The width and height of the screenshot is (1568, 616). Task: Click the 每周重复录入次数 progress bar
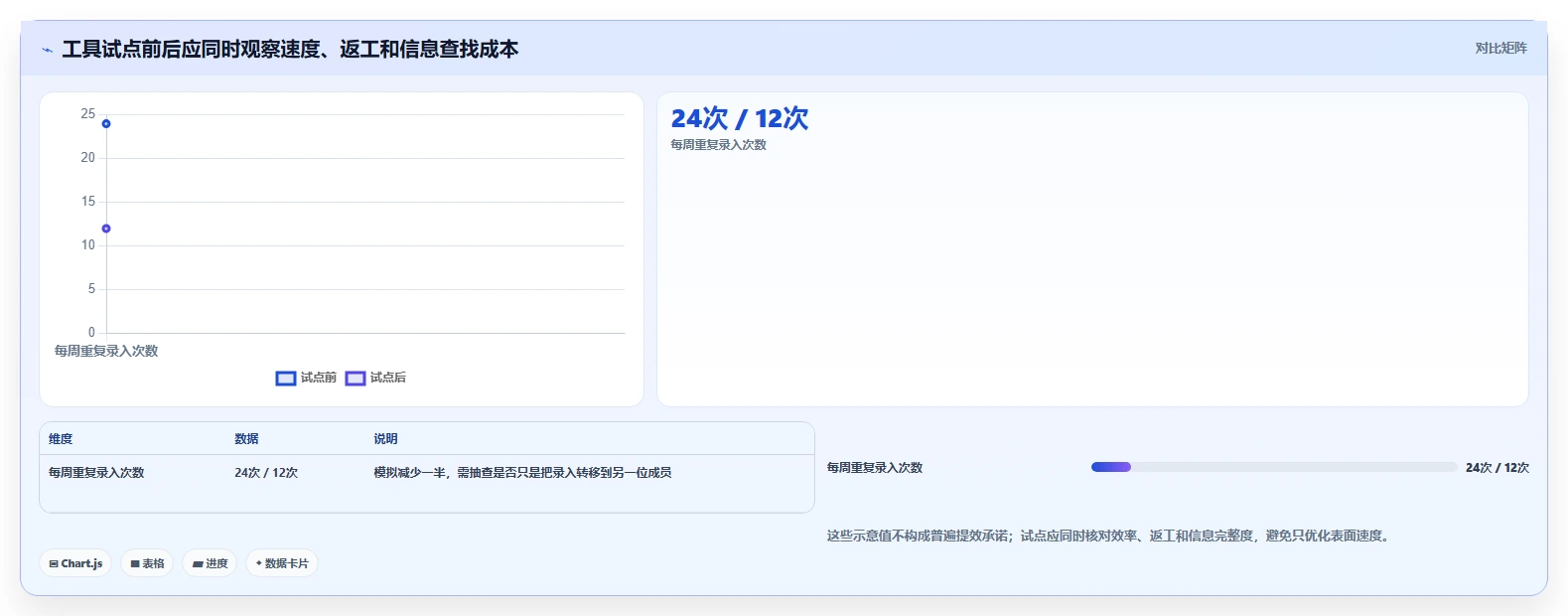(x=1274, y=467)
